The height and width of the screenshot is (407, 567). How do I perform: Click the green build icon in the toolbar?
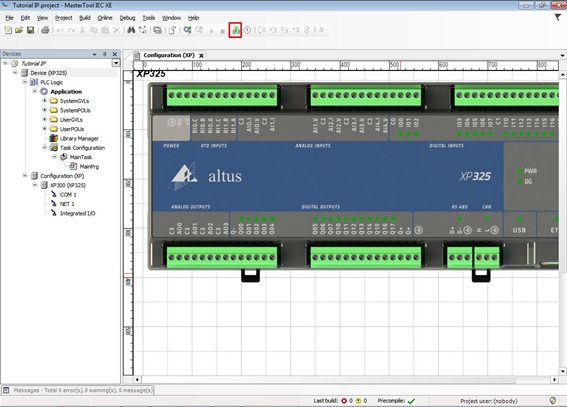coord(235,30)
